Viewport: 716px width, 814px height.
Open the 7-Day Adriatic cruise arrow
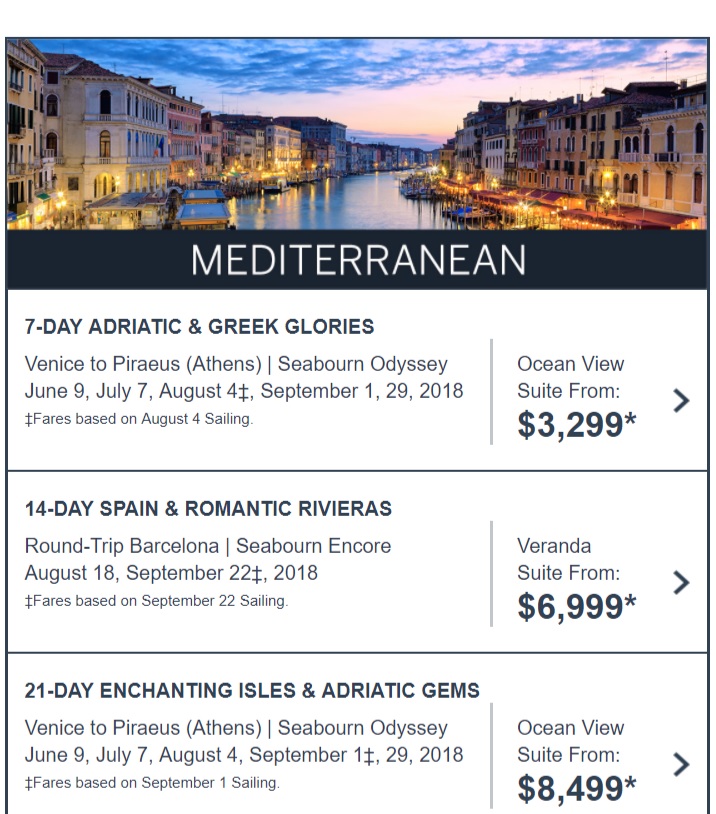pyautogui.click(x=681, y=400)
